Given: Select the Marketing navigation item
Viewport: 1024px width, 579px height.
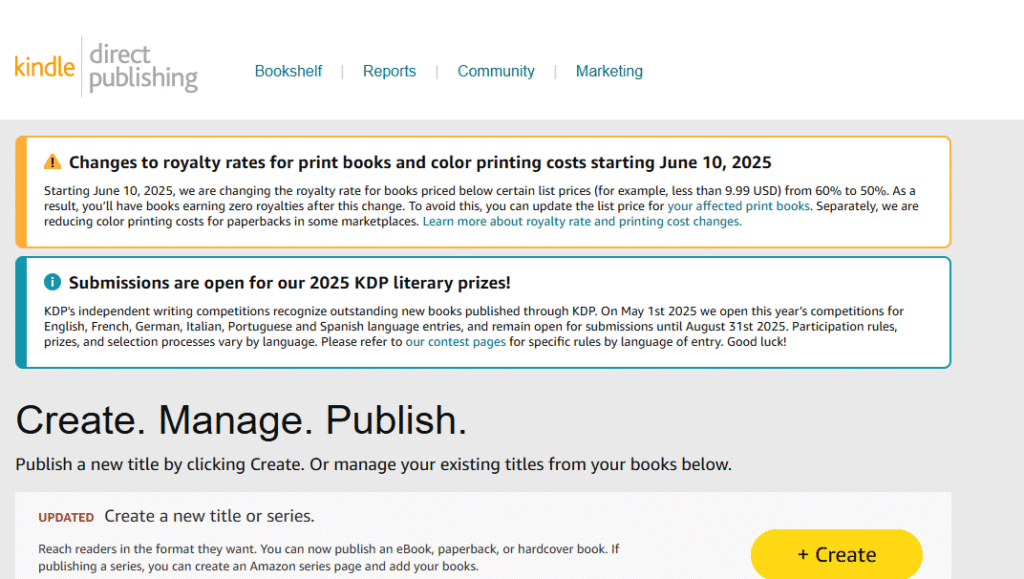Looking at the screenshot, I should 609,71.
